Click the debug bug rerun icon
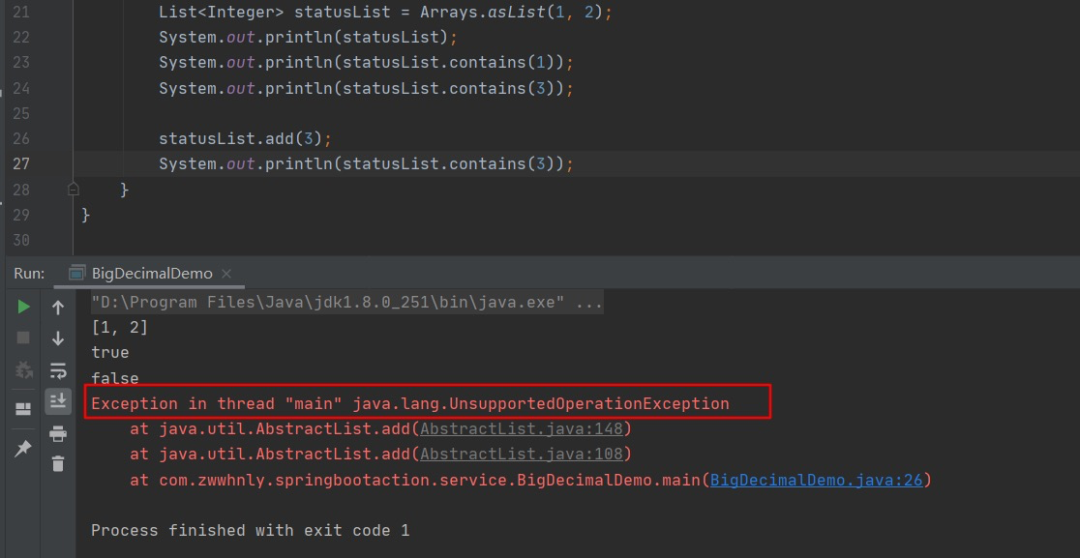Viewport: 1080px width, 558px height. (23, 371)
